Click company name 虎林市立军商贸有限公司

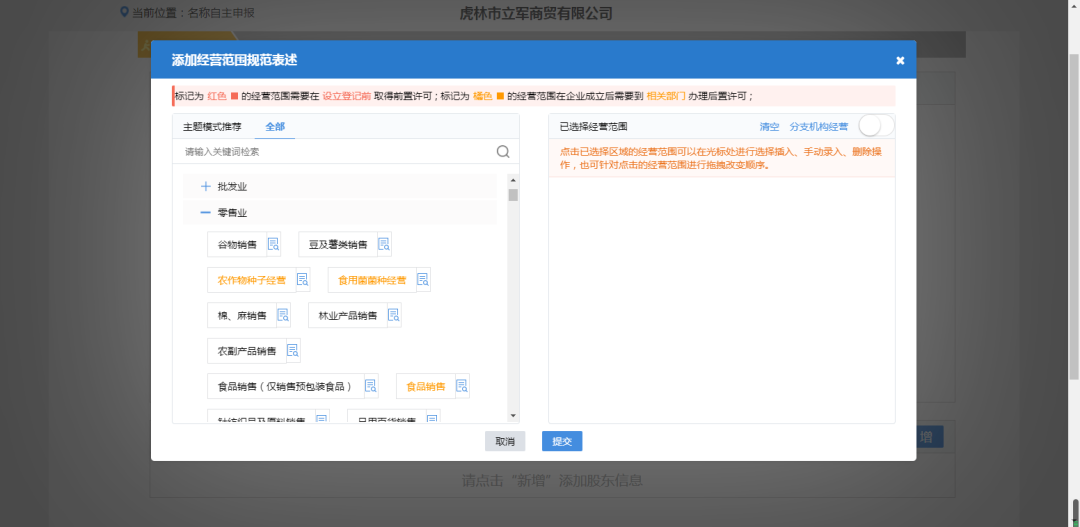coord(537,14)
